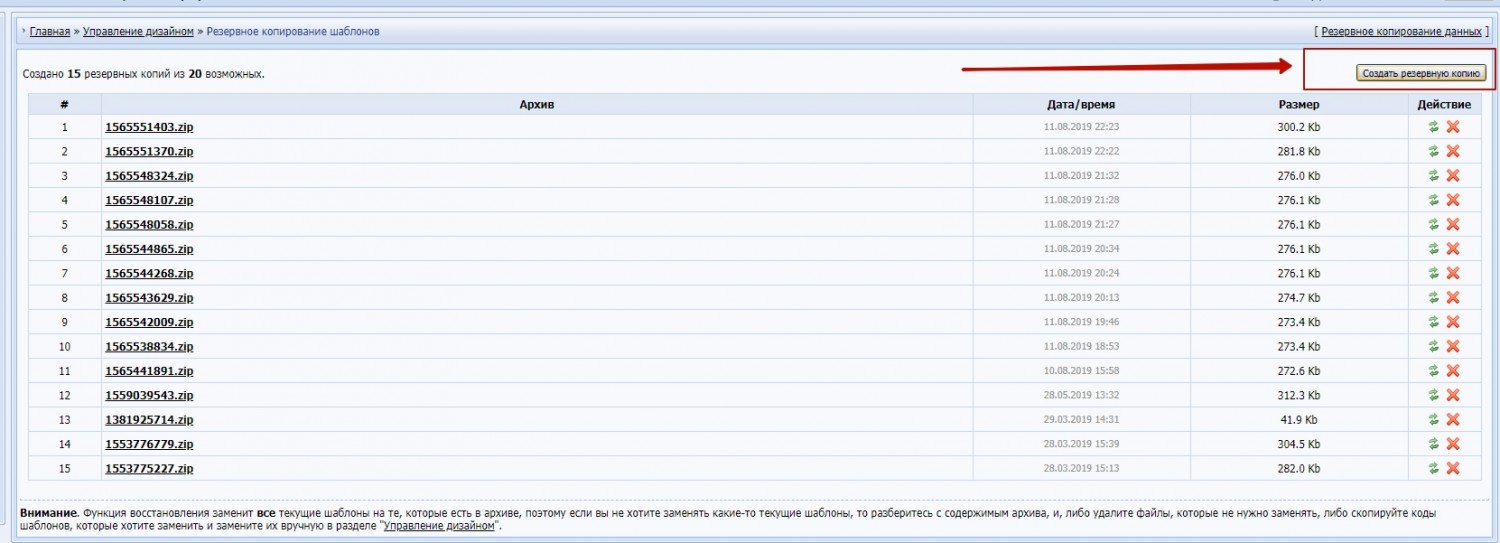The height and width of the screenshot is (543, 1500).
Task: Open the 1565548058.zip archive link
Action: (x=149, y=225)
